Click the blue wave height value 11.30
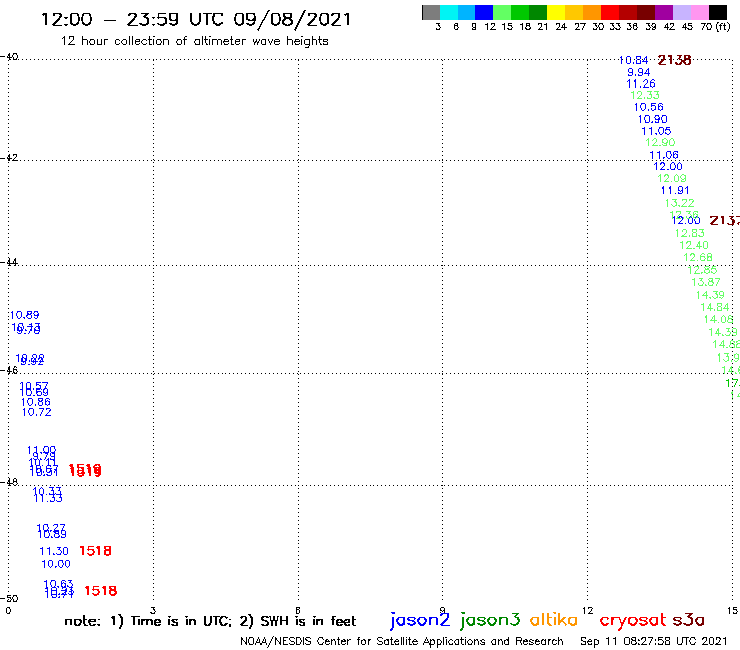 point(54,551)
